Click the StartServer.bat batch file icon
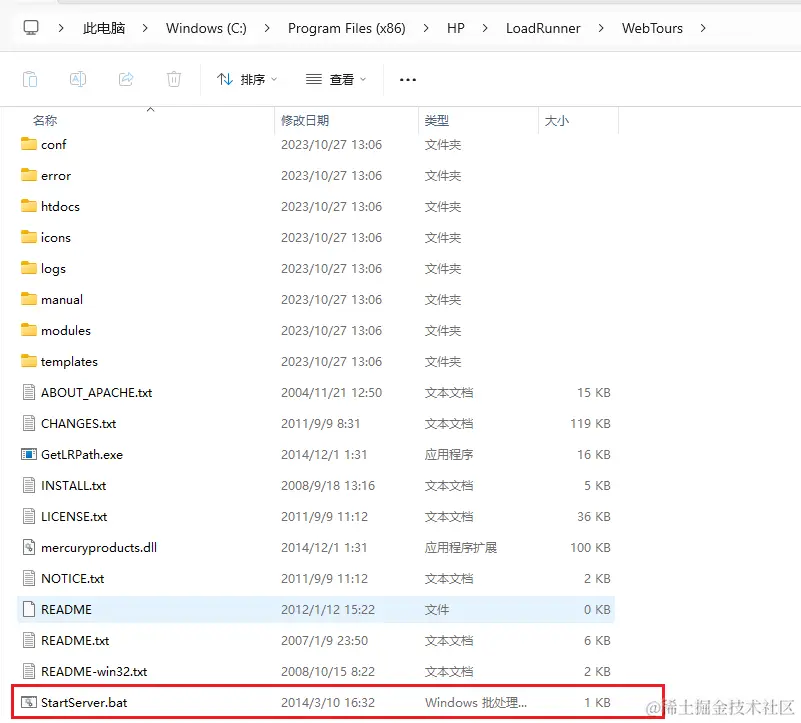Image resolution: width=801 pixels, height=723 pixels. [29, 702]
